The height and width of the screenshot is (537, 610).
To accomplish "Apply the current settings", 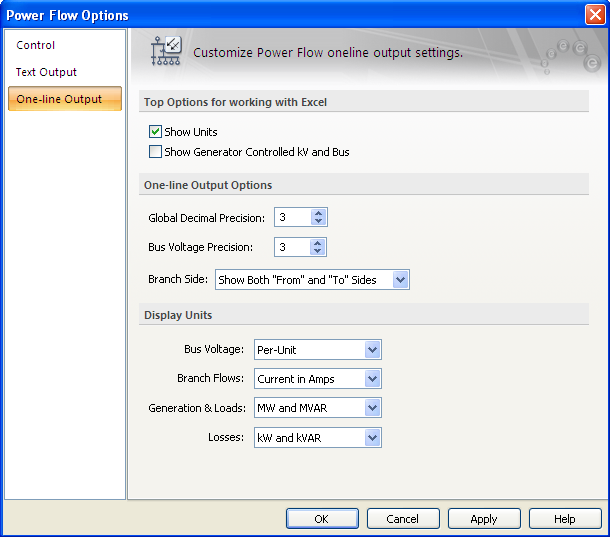I will pos(484,519).
